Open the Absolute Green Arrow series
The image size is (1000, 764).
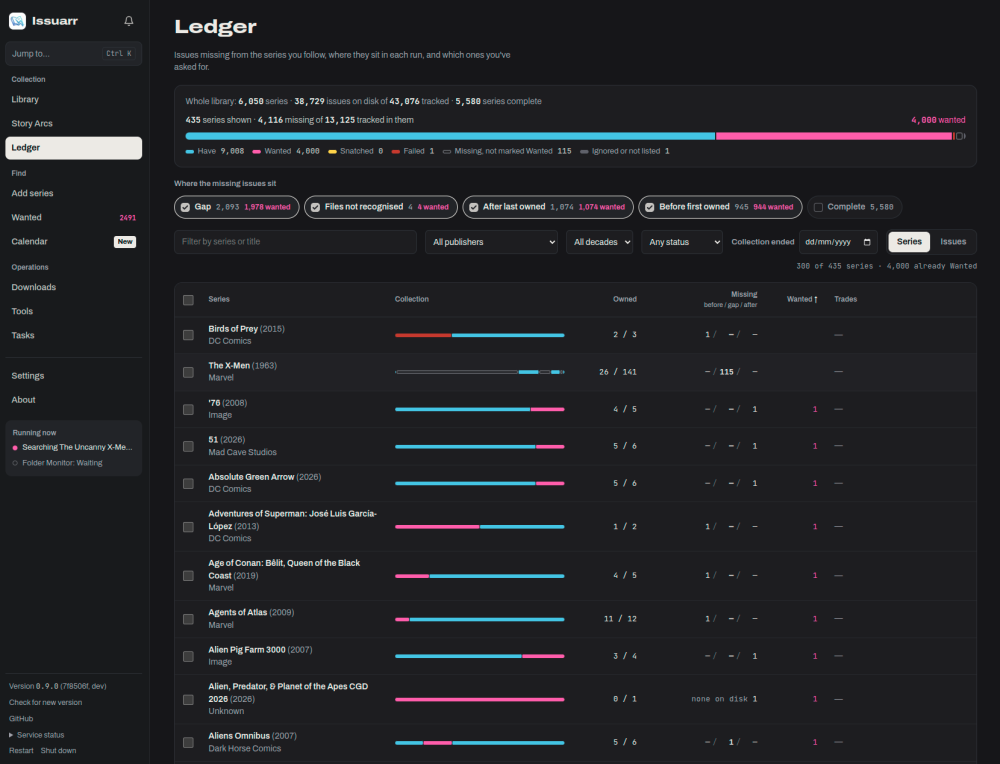251,477
